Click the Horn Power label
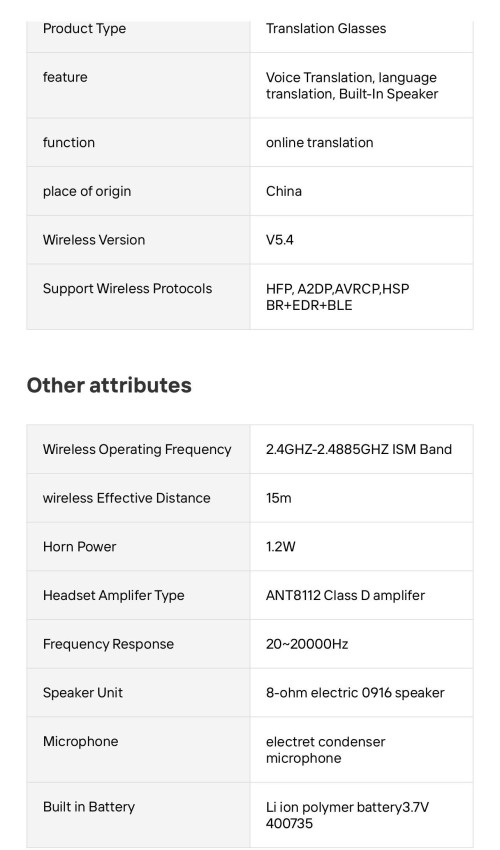Viewport: 500px width, 850px height. pos(79,547)
